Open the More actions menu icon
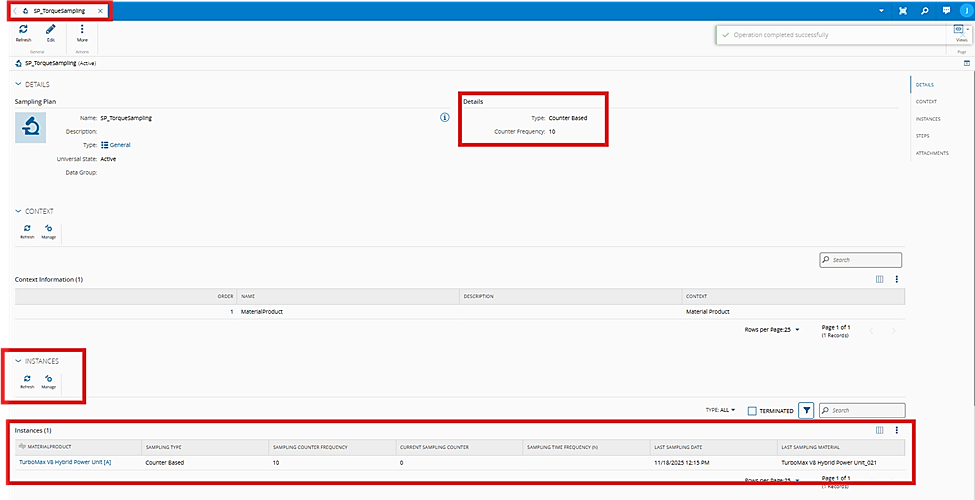 (82, 30)
